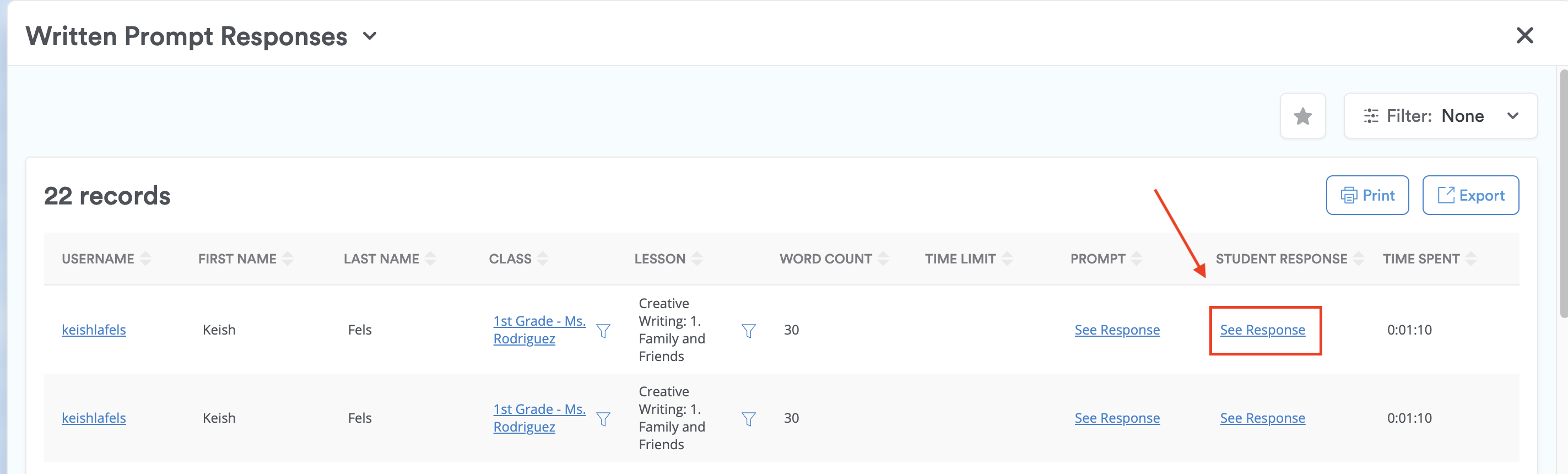Sort by Last Name column header
Viewport: 1568px width, 474px height.
click(381, 259)
